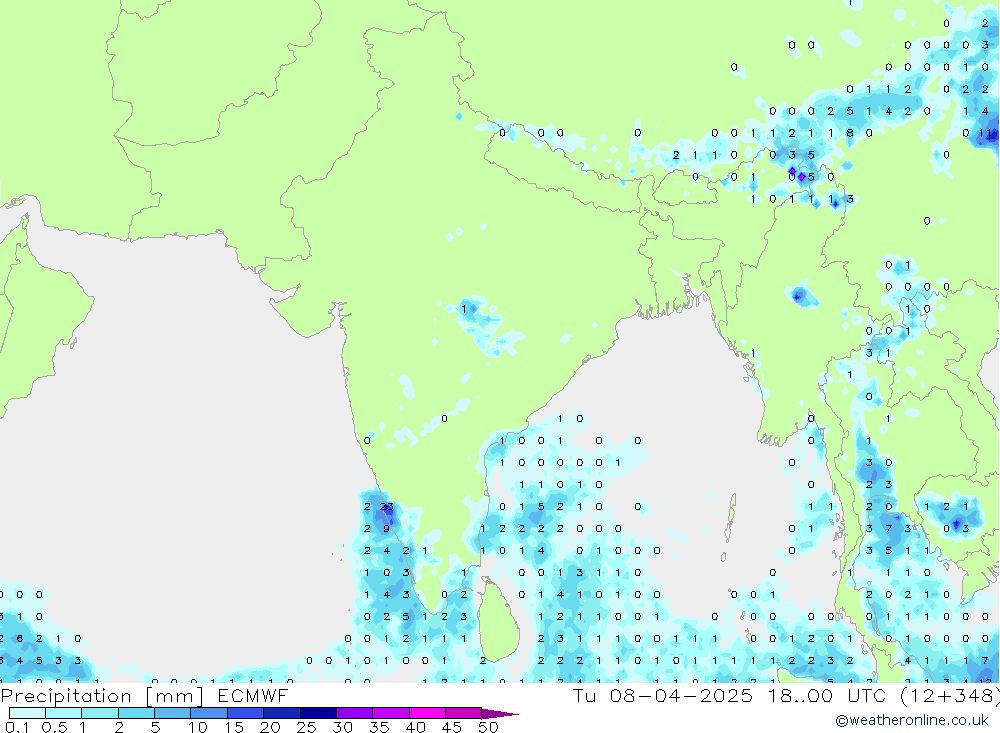1000x733 pixels.
Task: Click the '25' legend scale label
Action: point(306,727)
